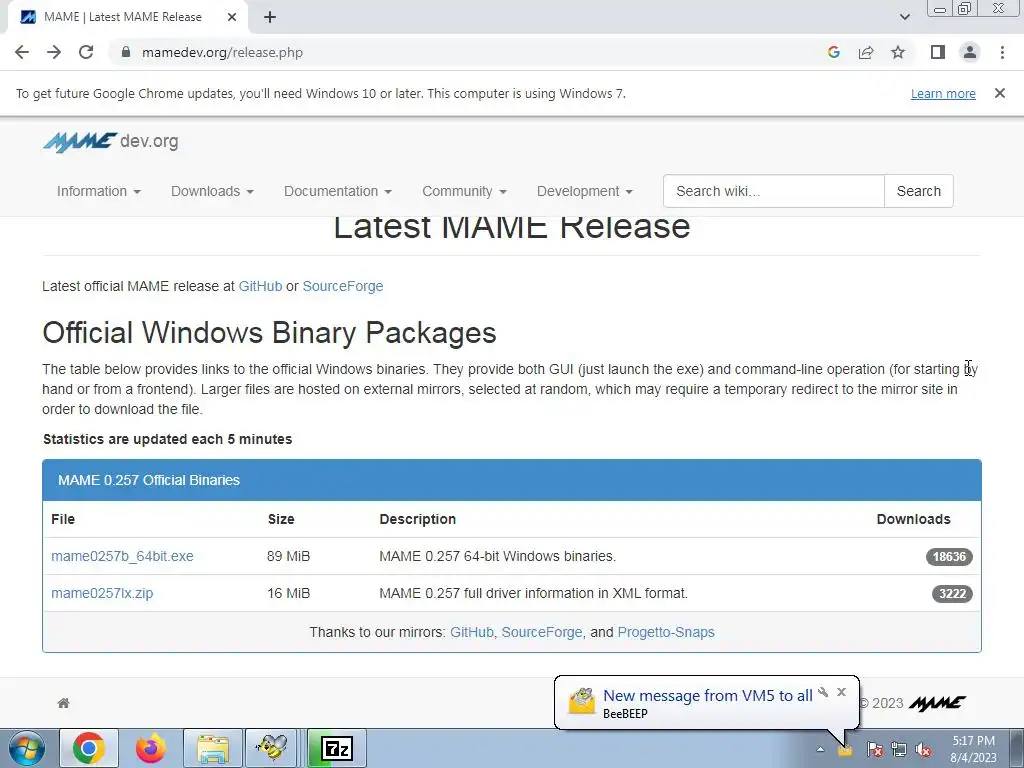Image resolution: width=1024 pixels, height=768 pixels.
Task: Open Windows Explorer from taskbar
Action: 213,748
